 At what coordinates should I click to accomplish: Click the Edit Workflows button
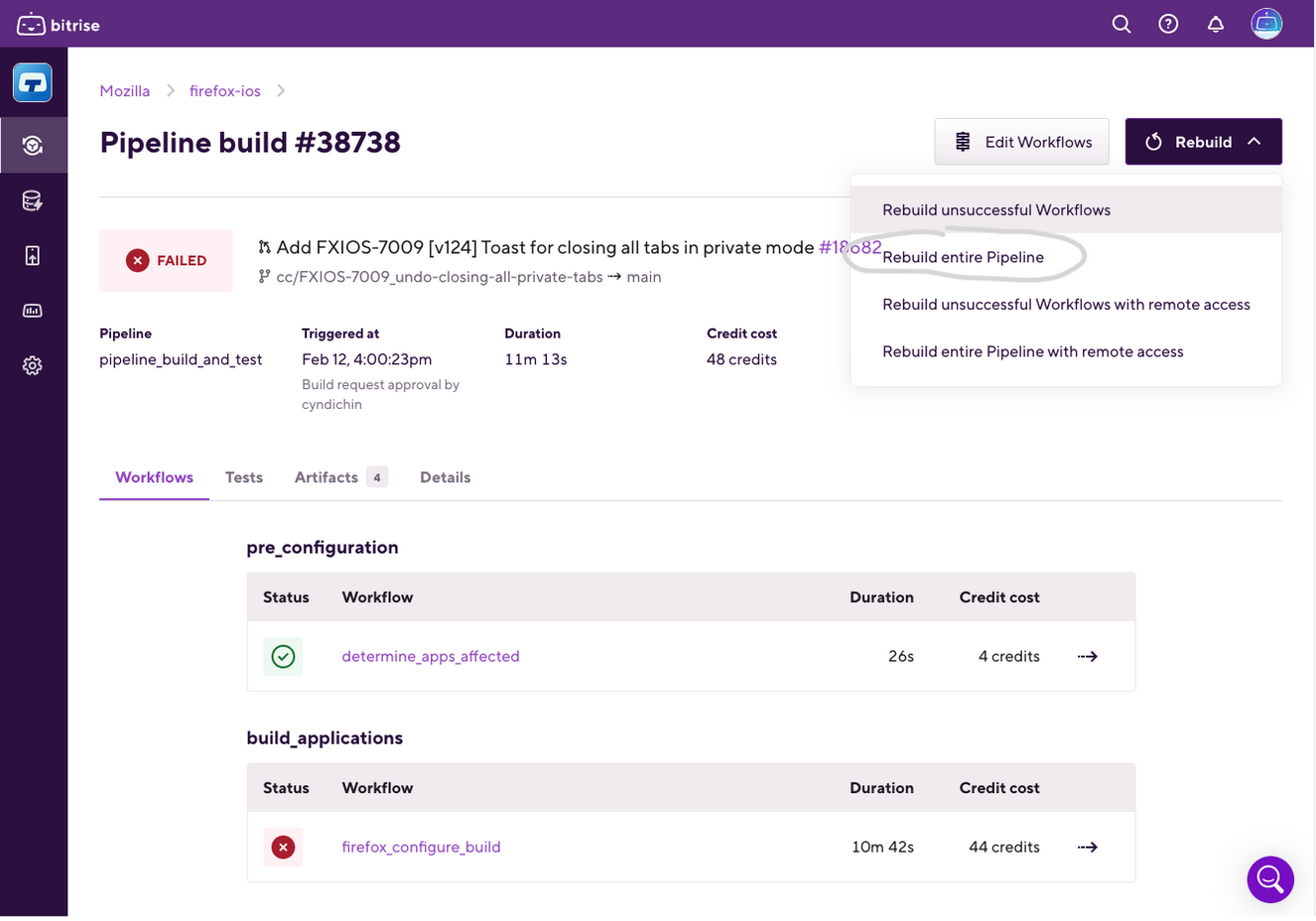click(x=1021, y=142)
